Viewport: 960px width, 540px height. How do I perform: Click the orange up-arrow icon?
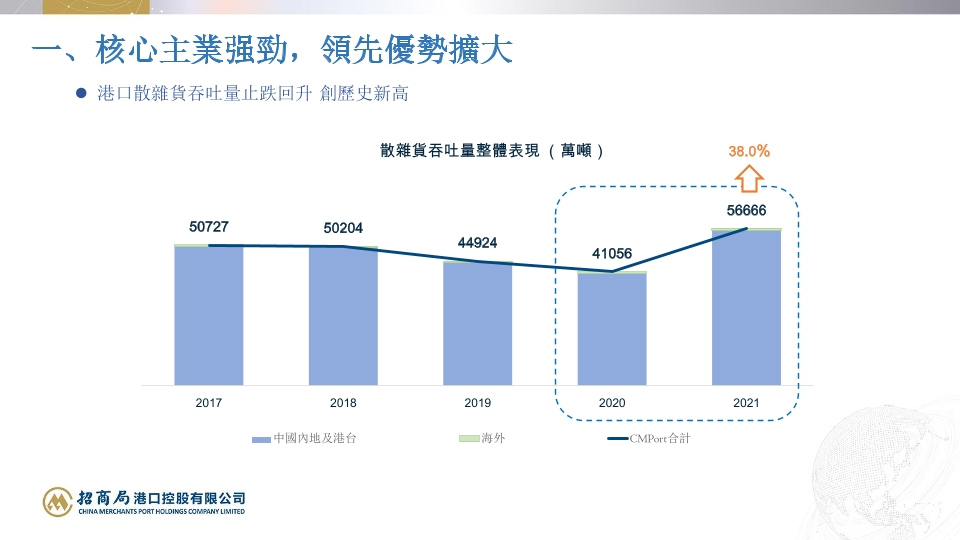(x=749, y=179)
